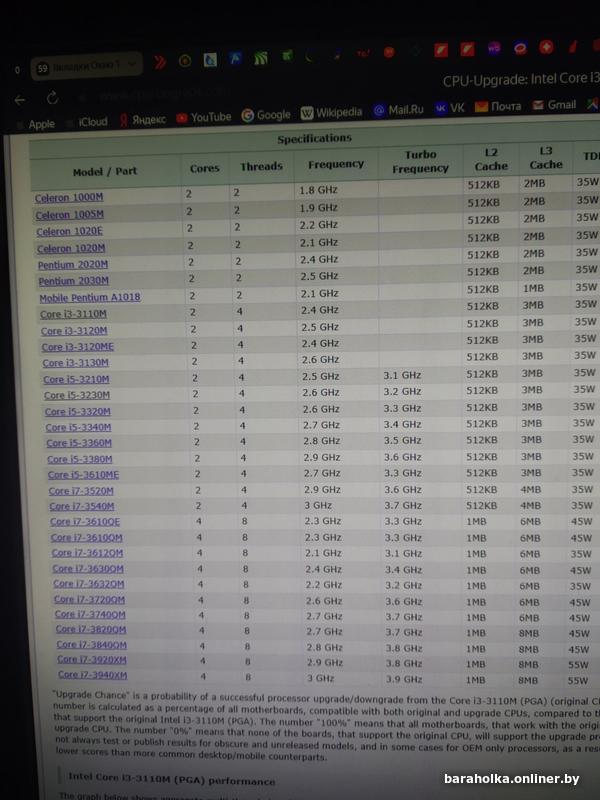Screen dimensions: 600x800
Task: Open the Core i7-3520M link
Action: point(81,491)
